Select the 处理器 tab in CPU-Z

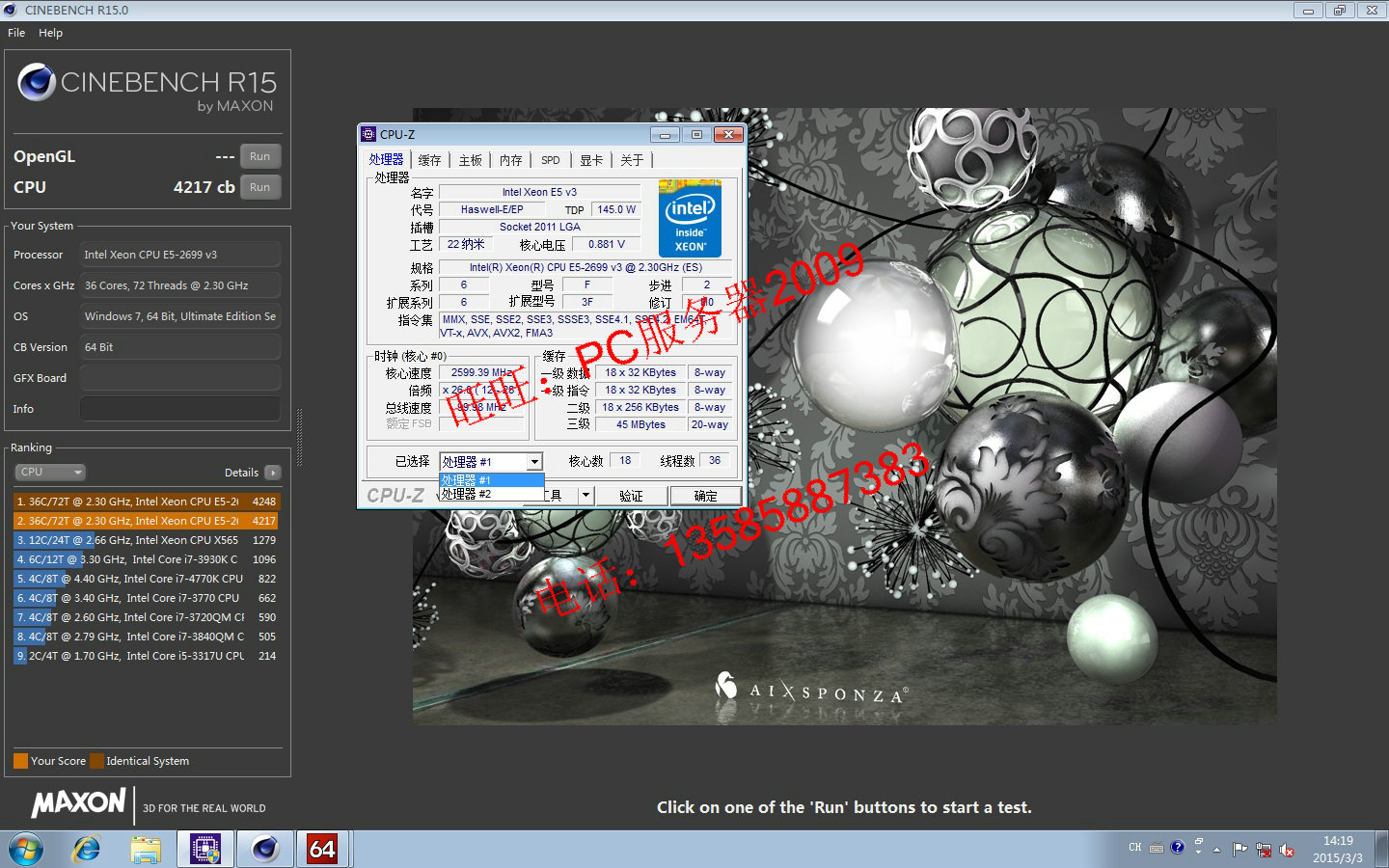pos(386,160)
